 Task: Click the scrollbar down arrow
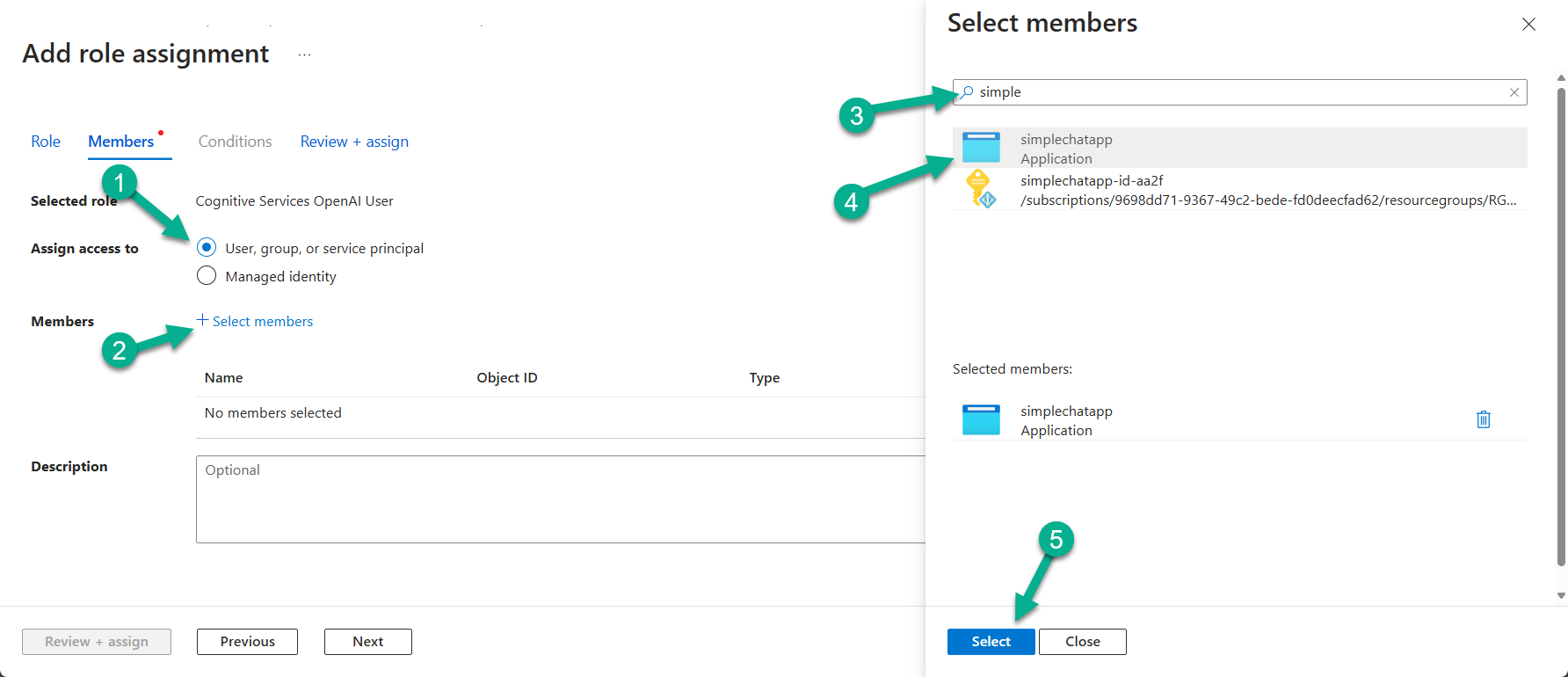tap(1561, 595)
